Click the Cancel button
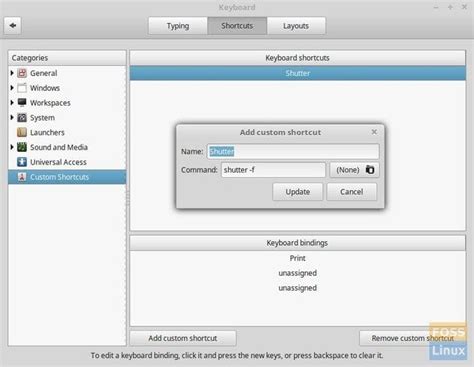 click(352, 192)
